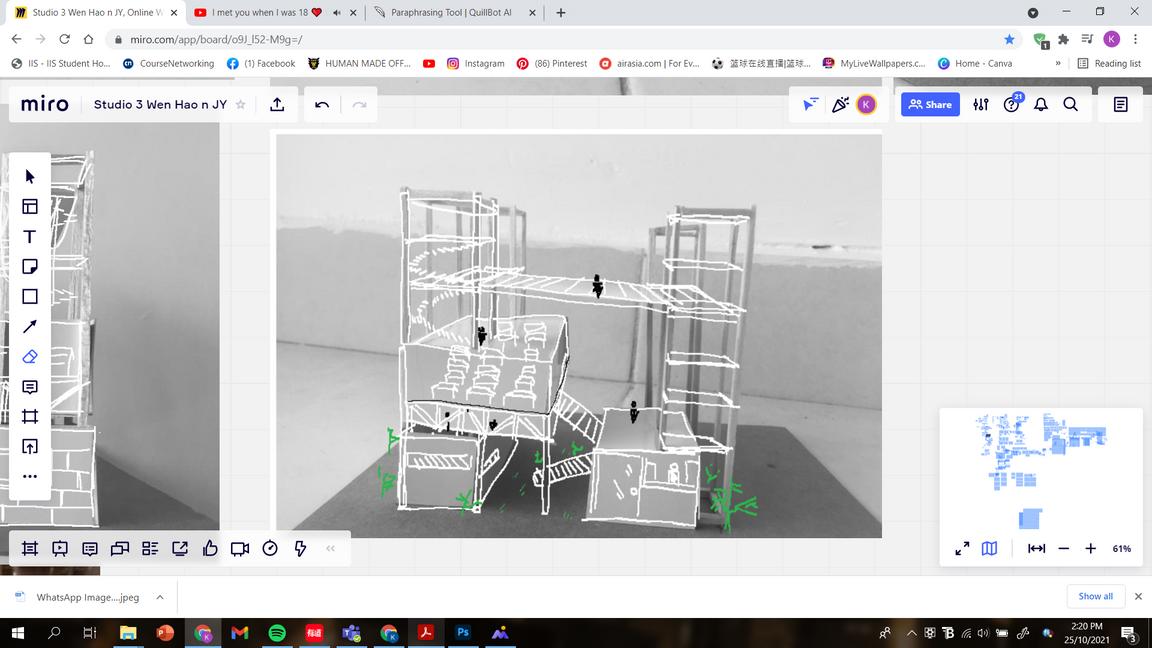Start voting with thumbs-up icon
Viewport: 1152px width, 648px height.
click(210, 549)
